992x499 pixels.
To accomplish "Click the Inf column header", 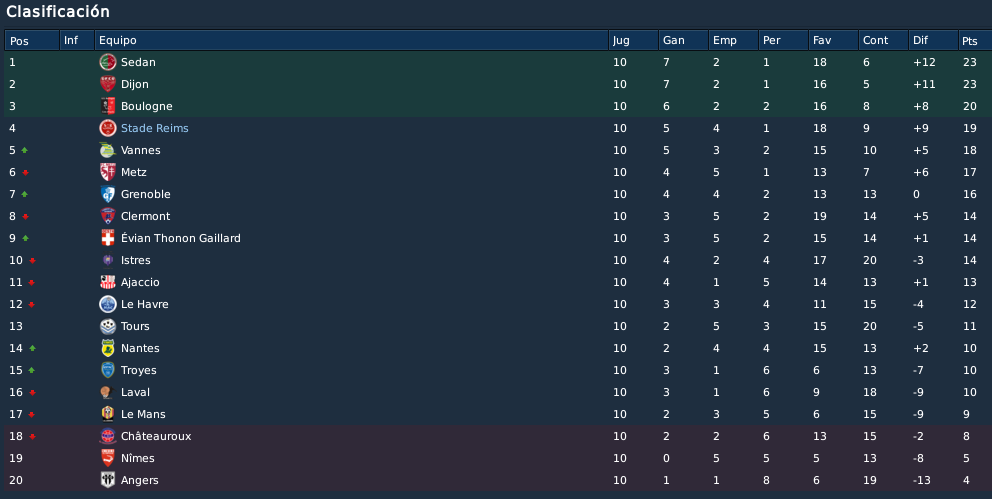I will 77,40.
